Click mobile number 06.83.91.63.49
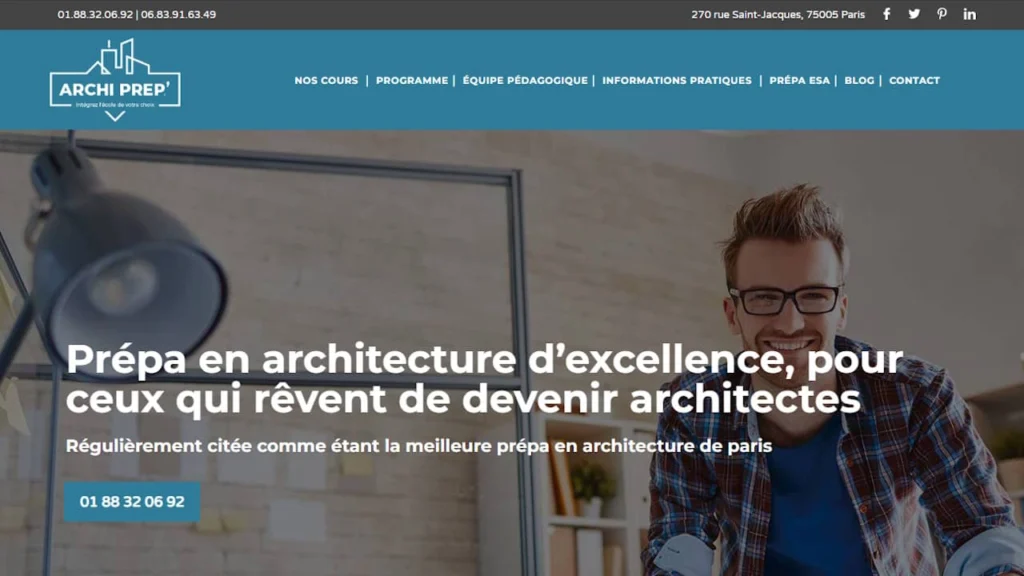1024x576 pixels. pyautogui.click(x=178, y=14)
